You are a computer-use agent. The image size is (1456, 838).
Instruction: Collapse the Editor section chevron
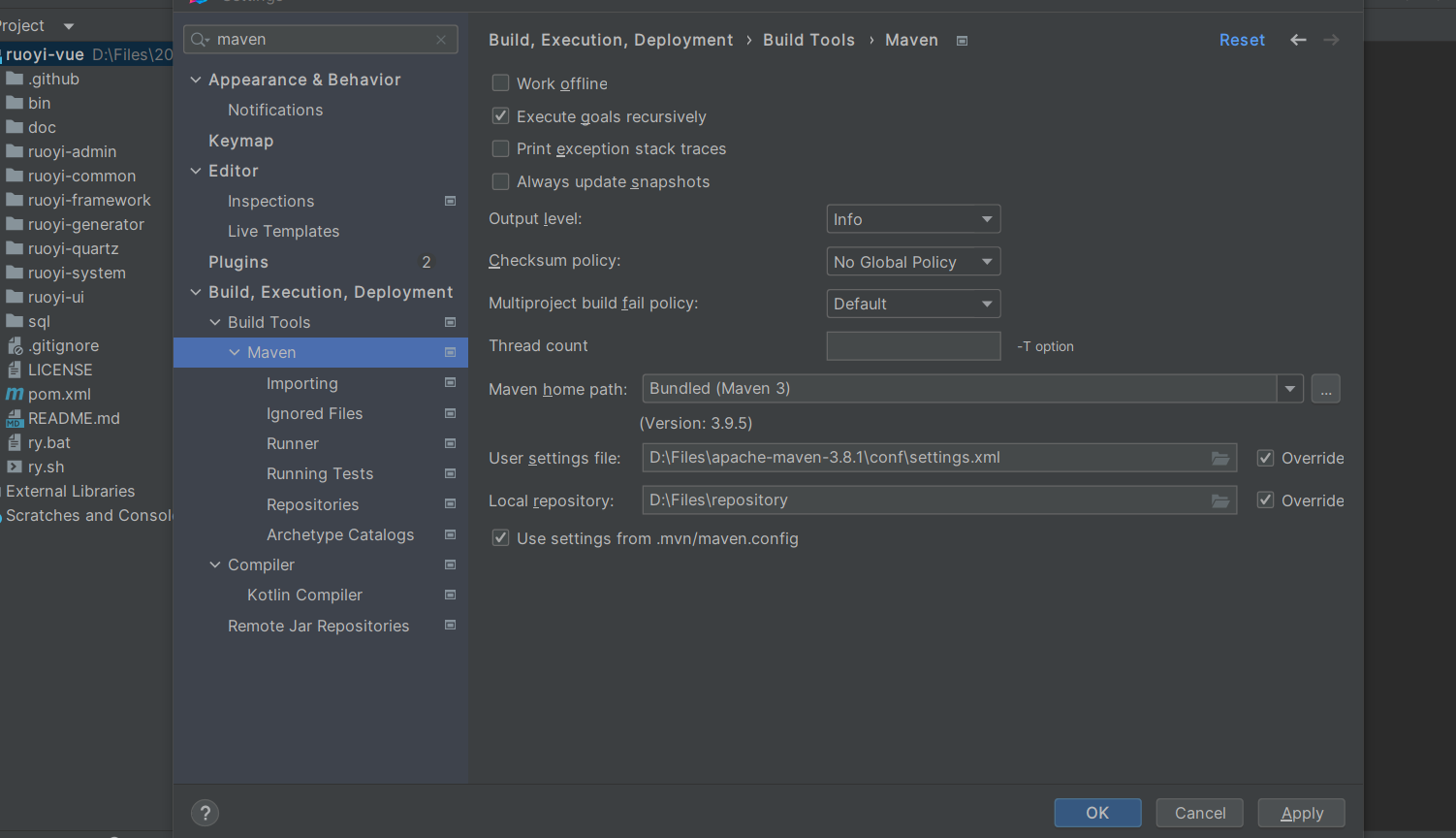196,171
